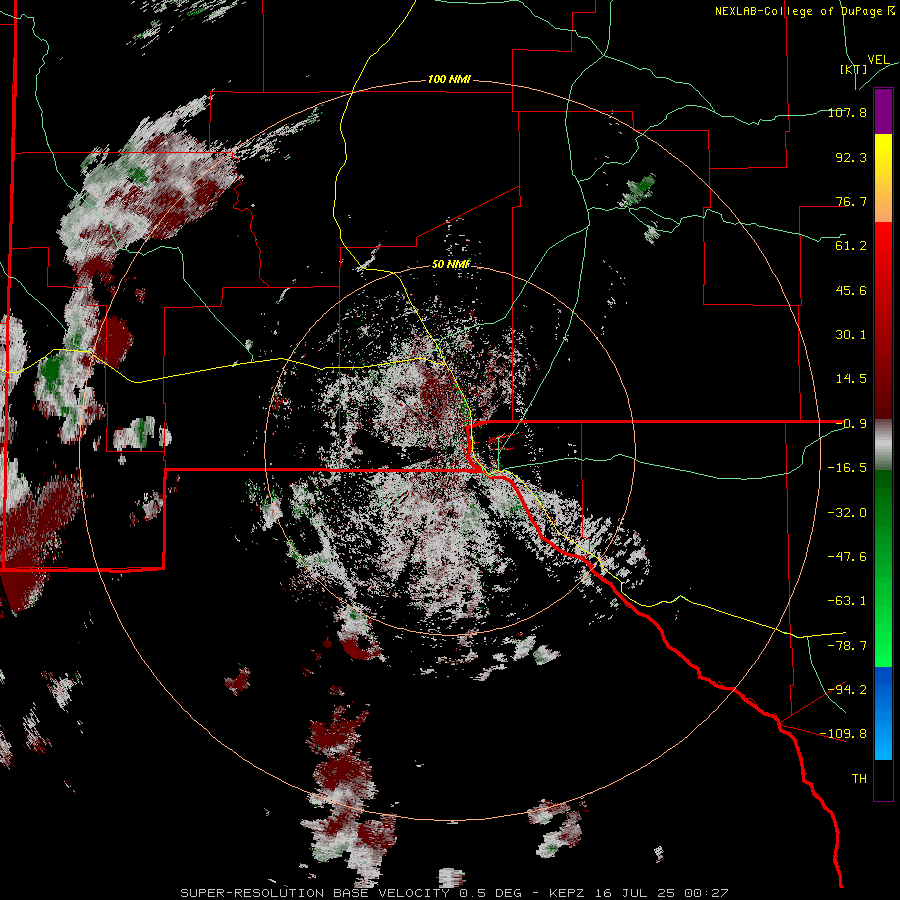
Task: Click the -78.7 velocity scale value
Action: click(x=847, y=645)
